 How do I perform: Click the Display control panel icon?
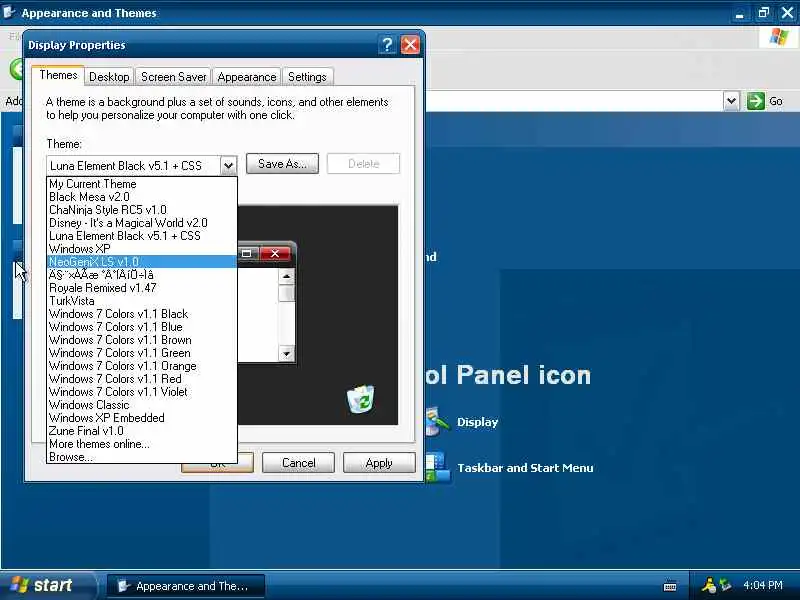(x=437, y=421)
